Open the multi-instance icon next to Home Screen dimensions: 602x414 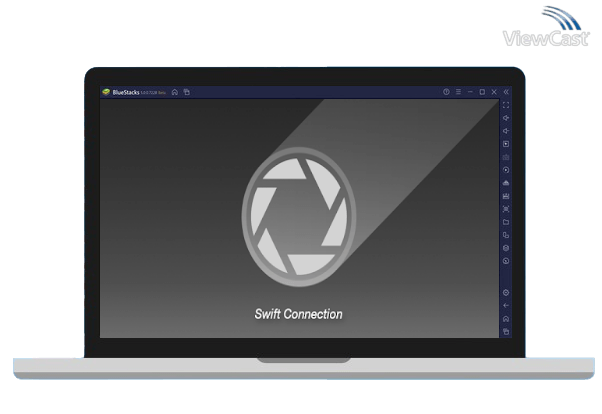[x=187, y=92]
